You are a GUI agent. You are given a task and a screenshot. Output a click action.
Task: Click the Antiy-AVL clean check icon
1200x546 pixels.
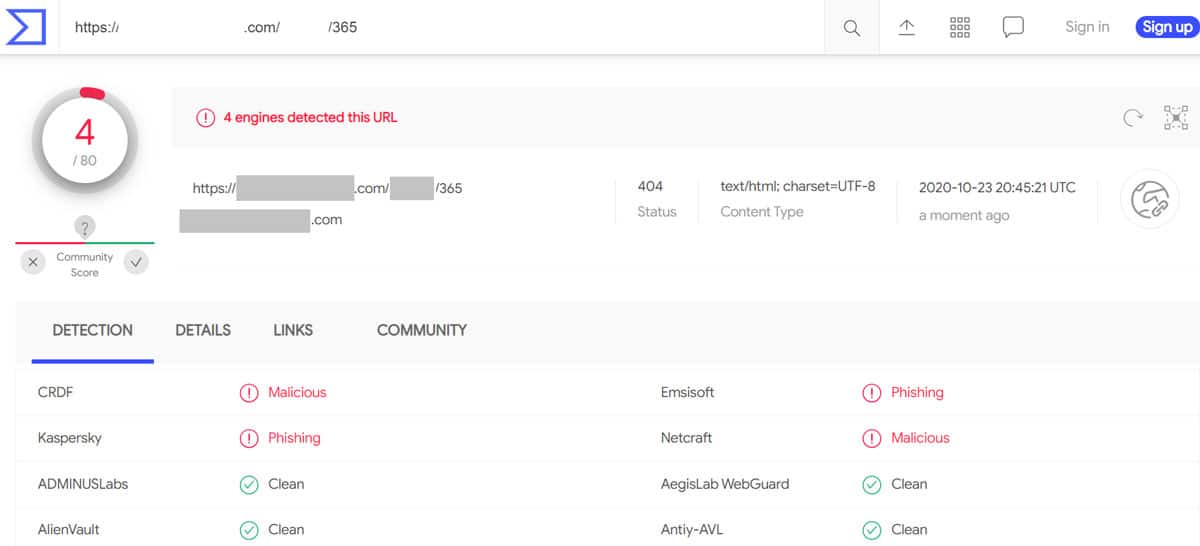[x=872, y=530]
